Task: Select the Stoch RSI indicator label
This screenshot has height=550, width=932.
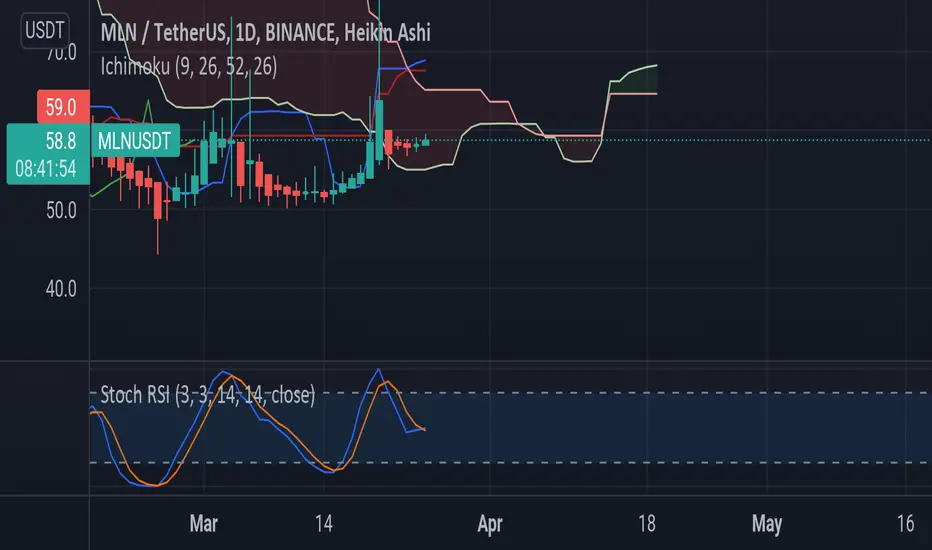Action: click(x=207, y=394)
